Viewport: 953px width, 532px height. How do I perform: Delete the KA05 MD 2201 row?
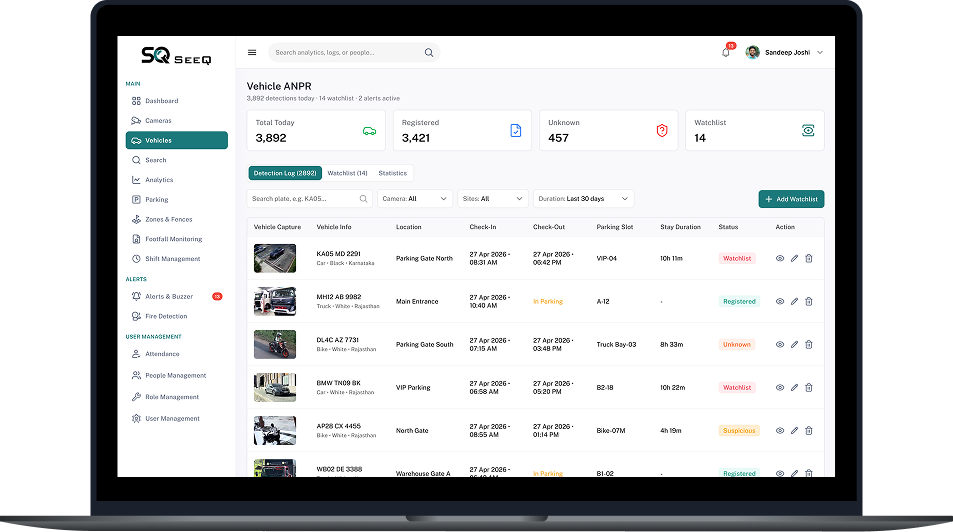[809, 258]
